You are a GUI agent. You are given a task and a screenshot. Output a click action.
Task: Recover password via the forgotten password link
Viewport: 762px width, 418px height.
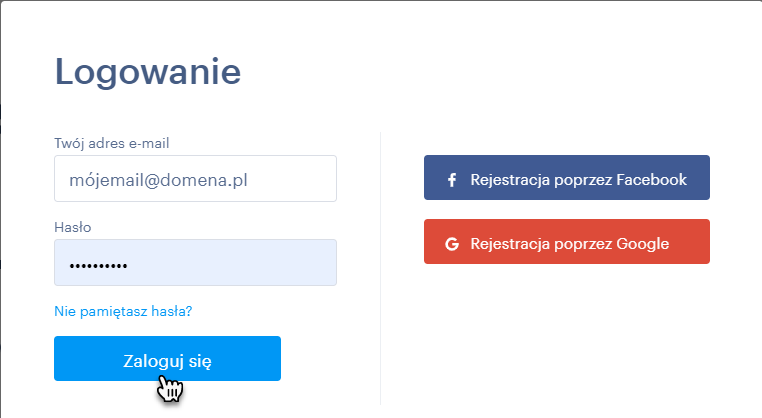pos(123,311)
